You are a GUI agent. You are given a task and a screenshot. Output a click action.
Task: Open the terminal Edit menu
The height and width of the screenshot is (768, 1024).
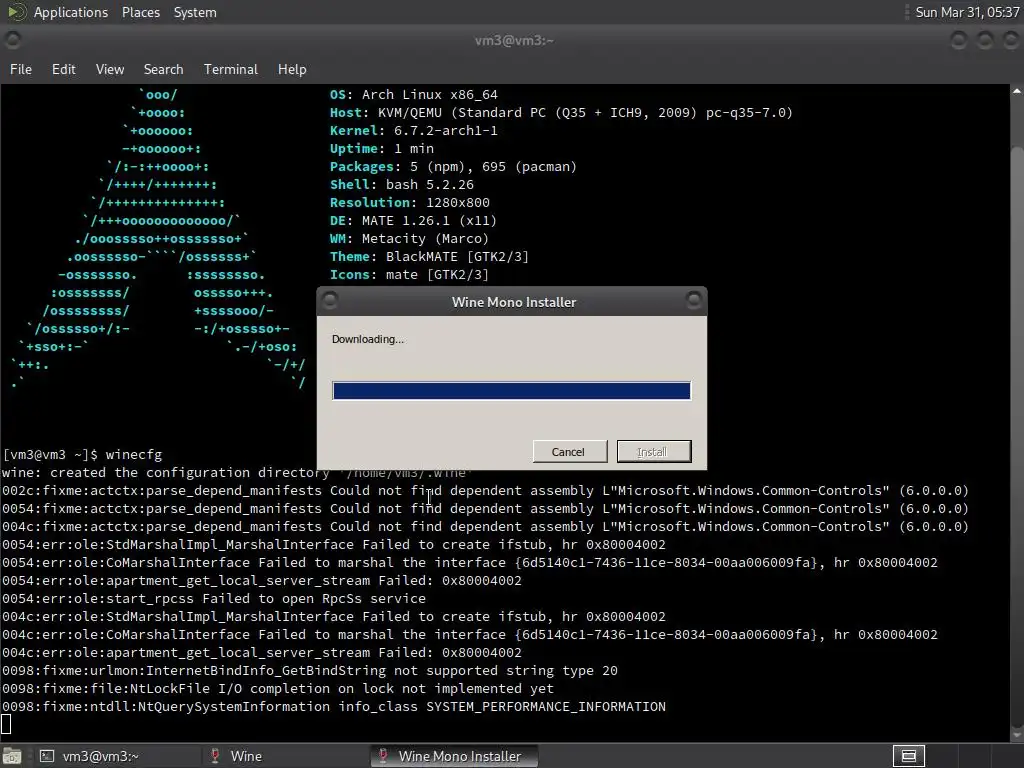click(x=63, y=69)
